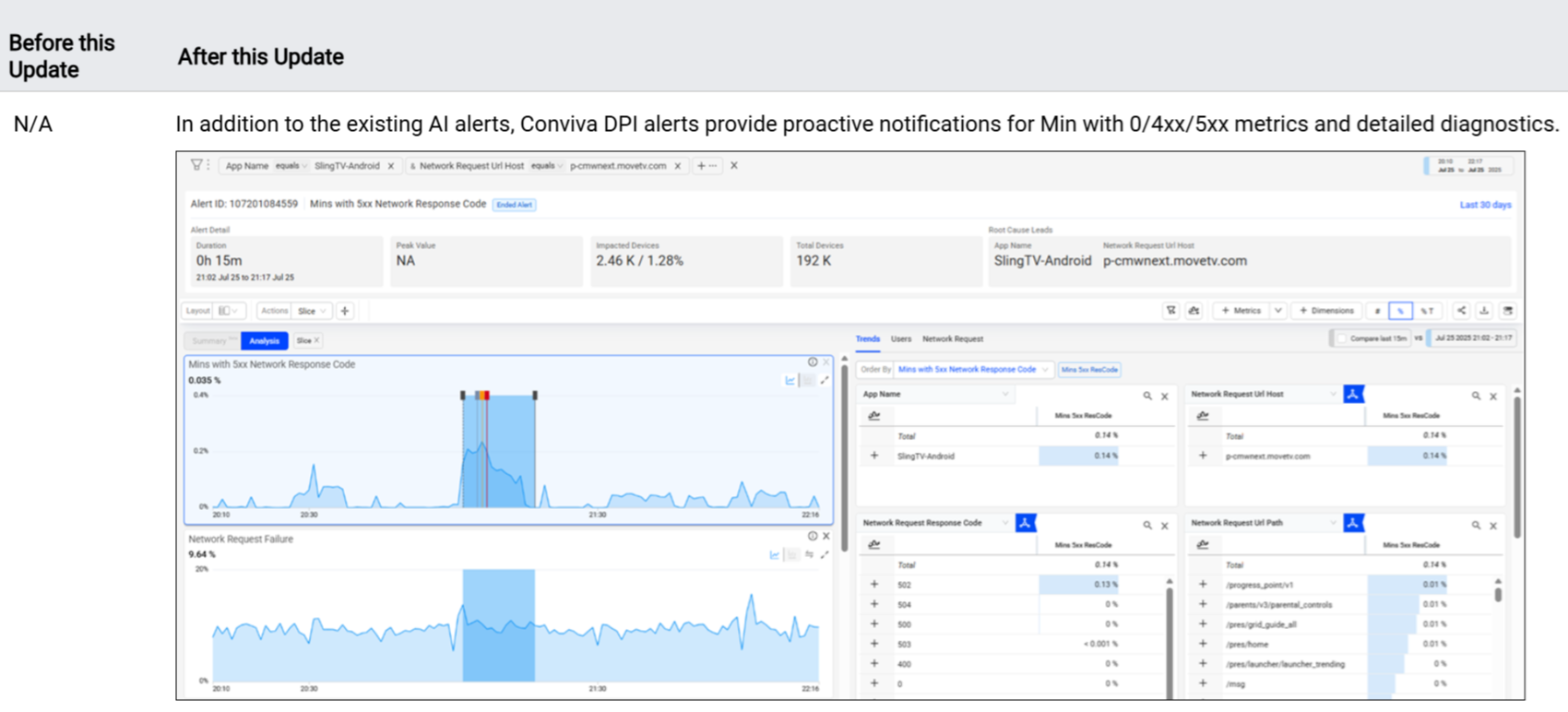Enable the Compare last 15m checkbox
Screen dimensions: 1568x712
pos(1342,338)
